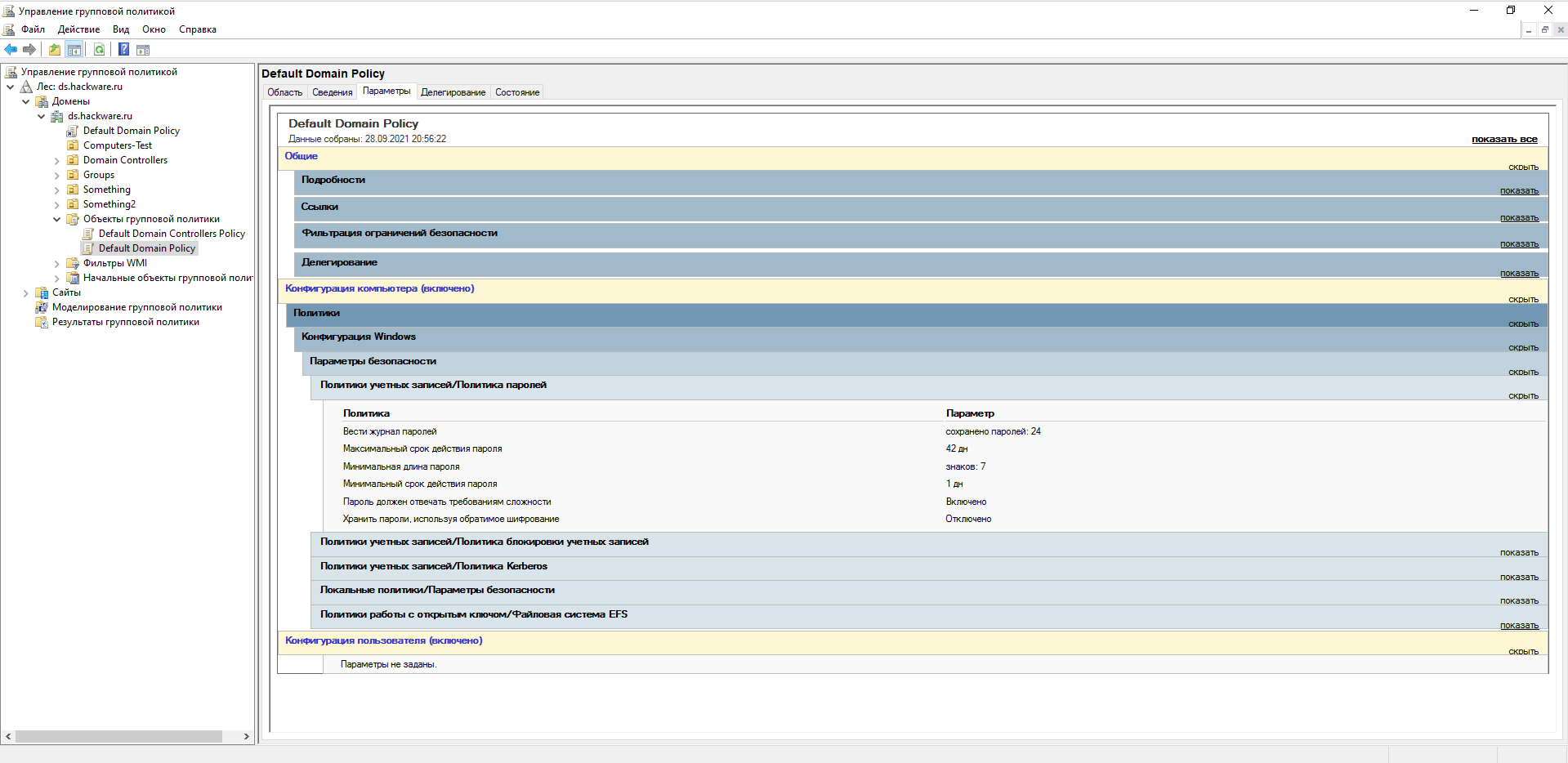
Task: Toggle Show/Hide Action Pane toolbar button
Action: pyautogui.click(x=143, y=50)
